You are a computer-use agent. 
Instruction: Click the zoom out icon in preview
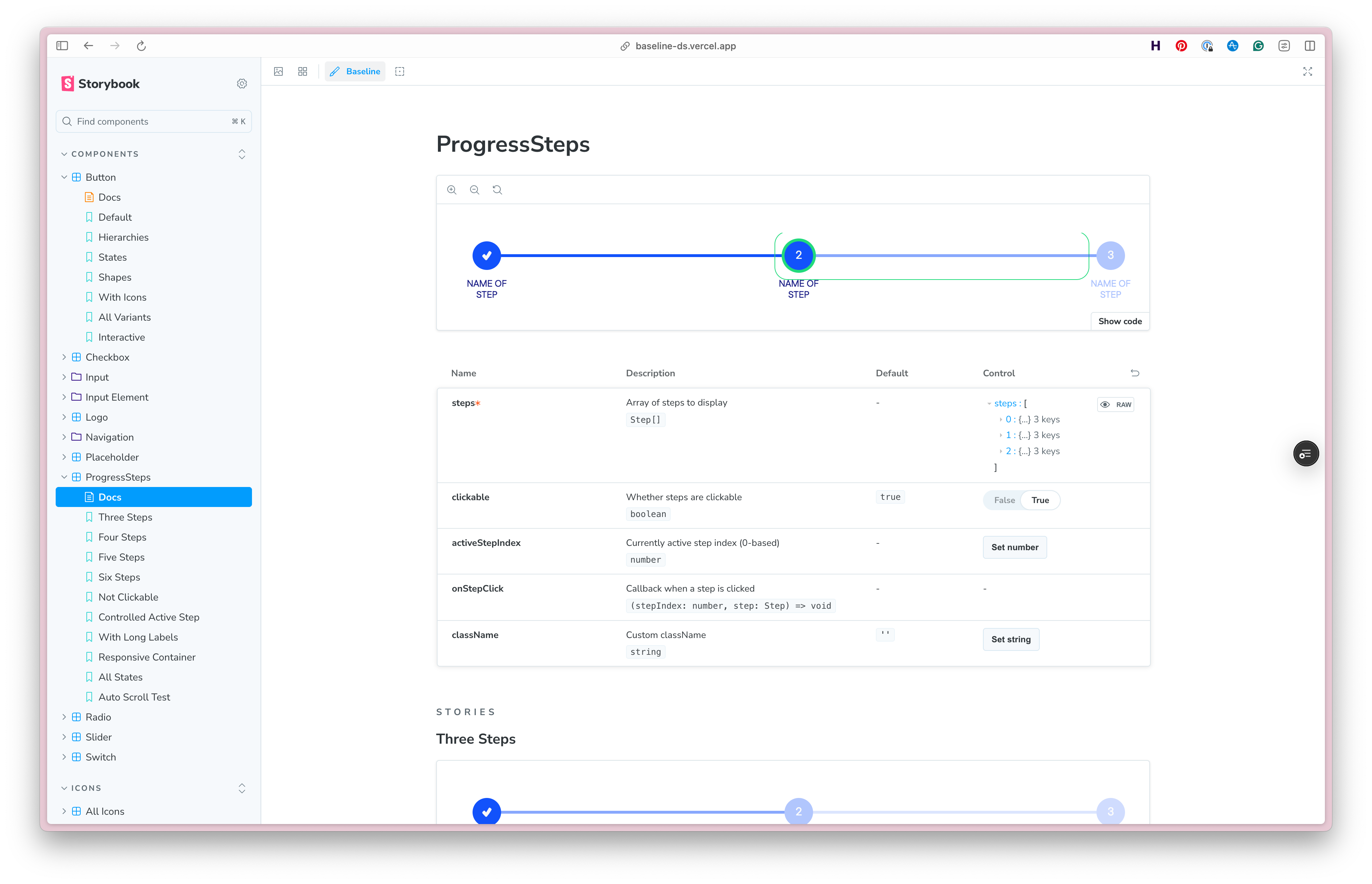475,190
